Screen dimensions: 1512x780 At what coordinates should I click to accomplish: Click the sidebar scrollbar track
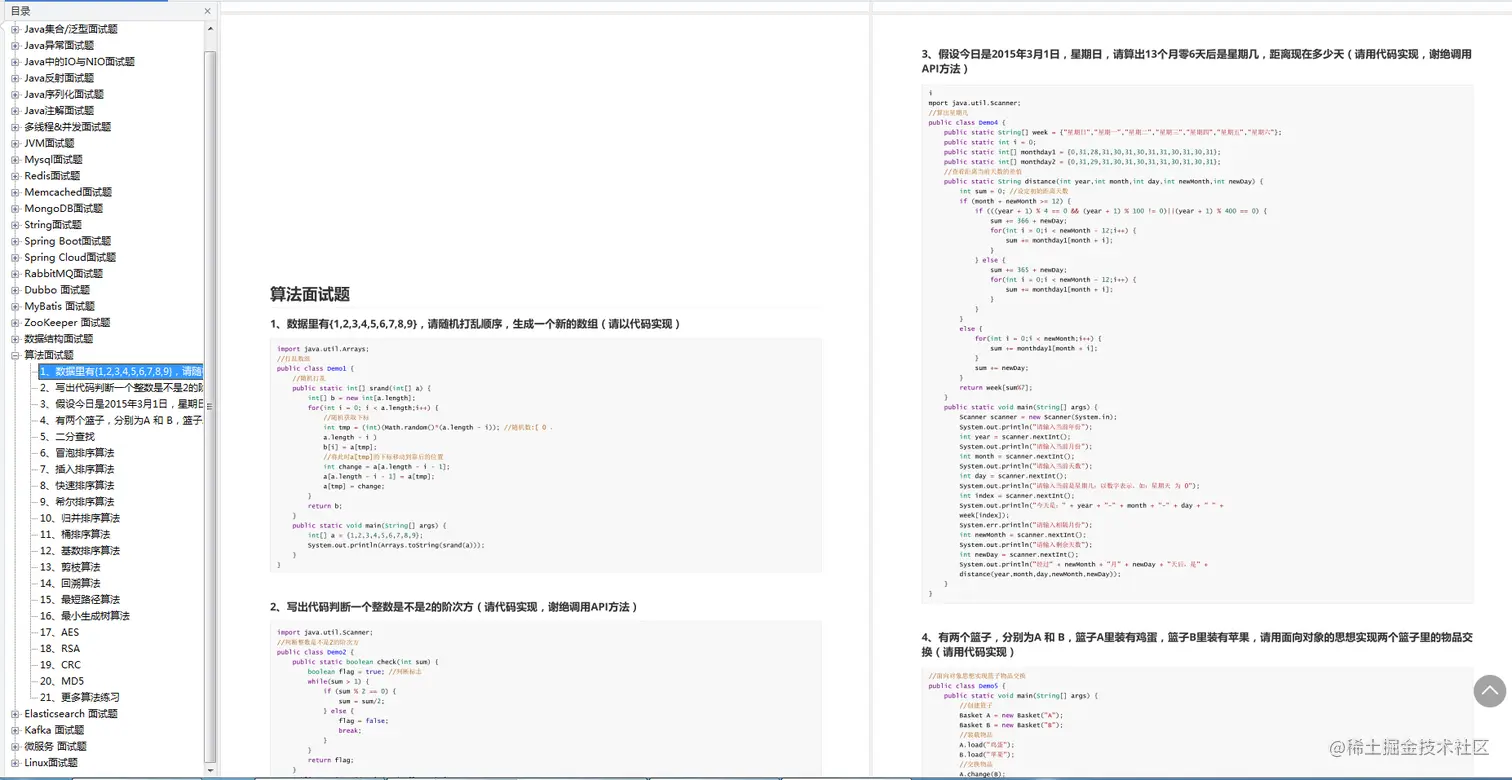[x=210, y=400]
